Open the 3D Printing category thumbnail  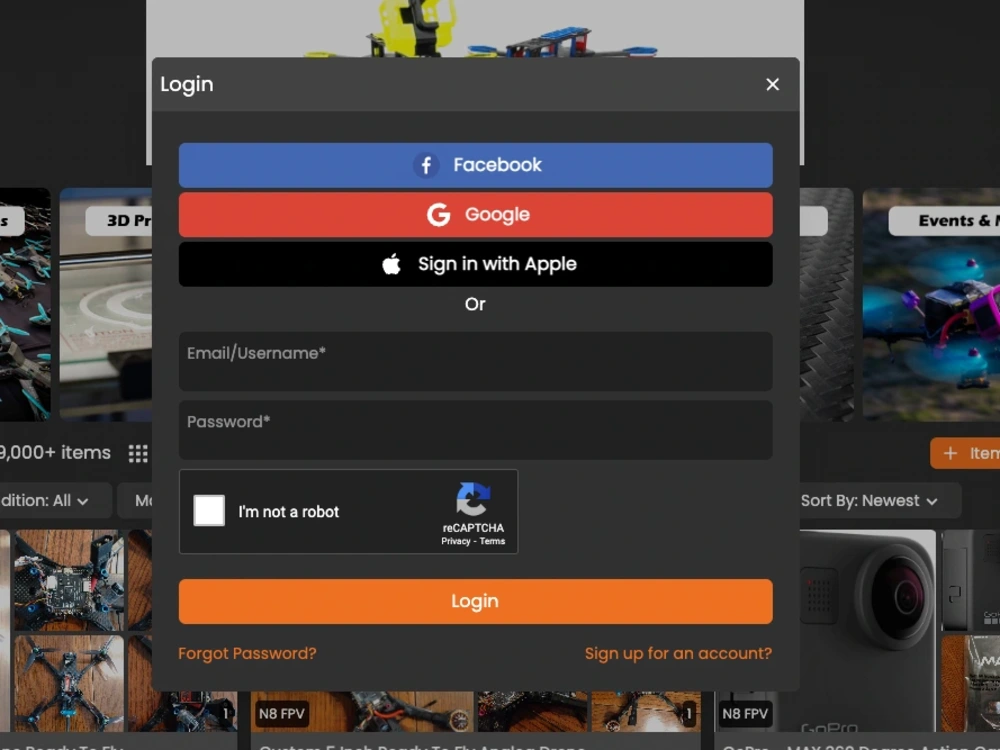106,304
